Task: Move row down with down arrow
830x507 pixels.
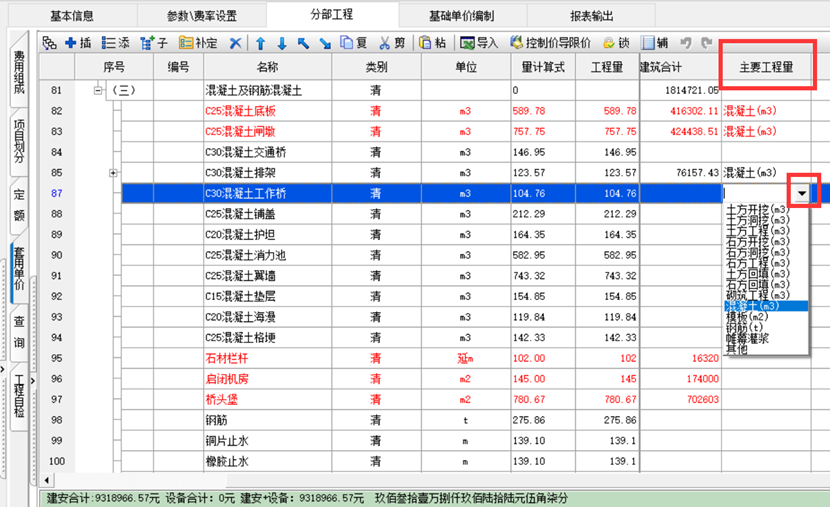Action: click(282, 43)
